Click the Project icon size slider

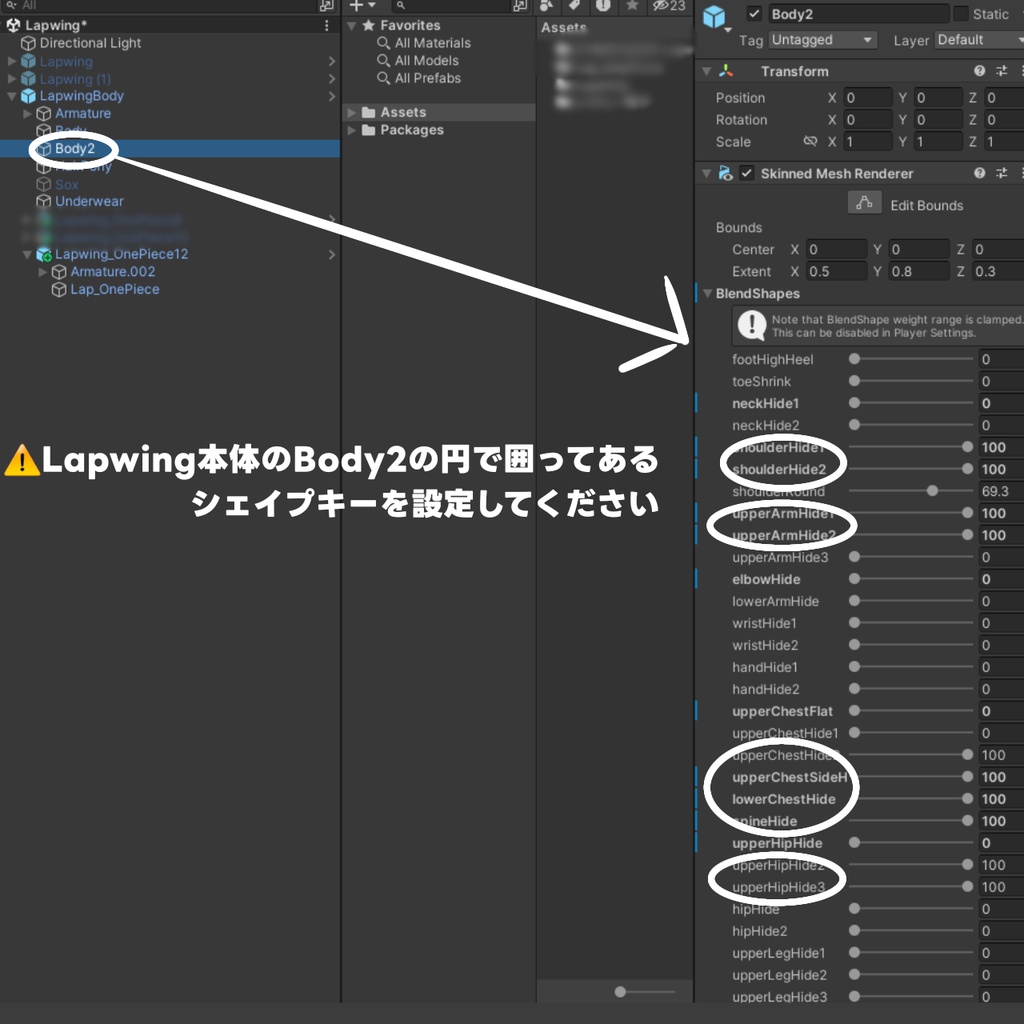pyautogui.click(x=645, y=992)
